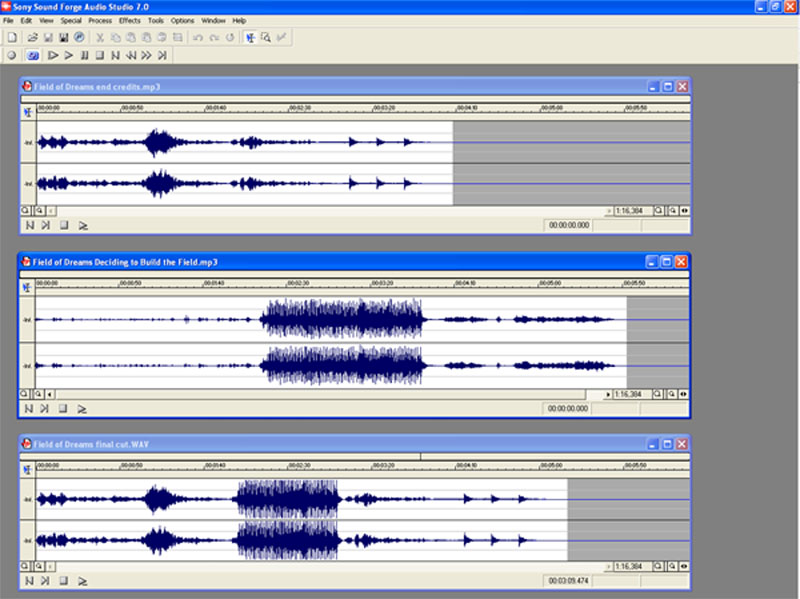Click the Open file folder icon
This screenshot has height=599, width=800.
click(x=33, y=37)
